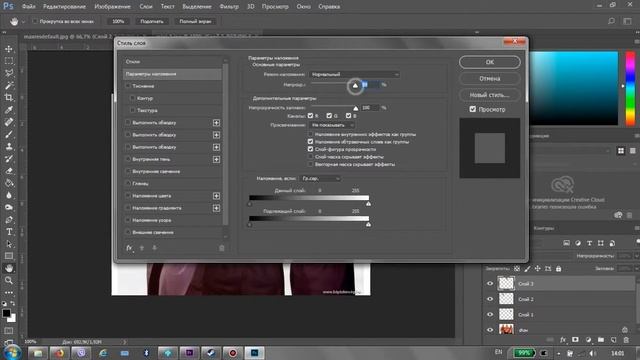Screen dimensions: 640x360
Task: Select the Rectangle shape tool
Action: (9, 256)
